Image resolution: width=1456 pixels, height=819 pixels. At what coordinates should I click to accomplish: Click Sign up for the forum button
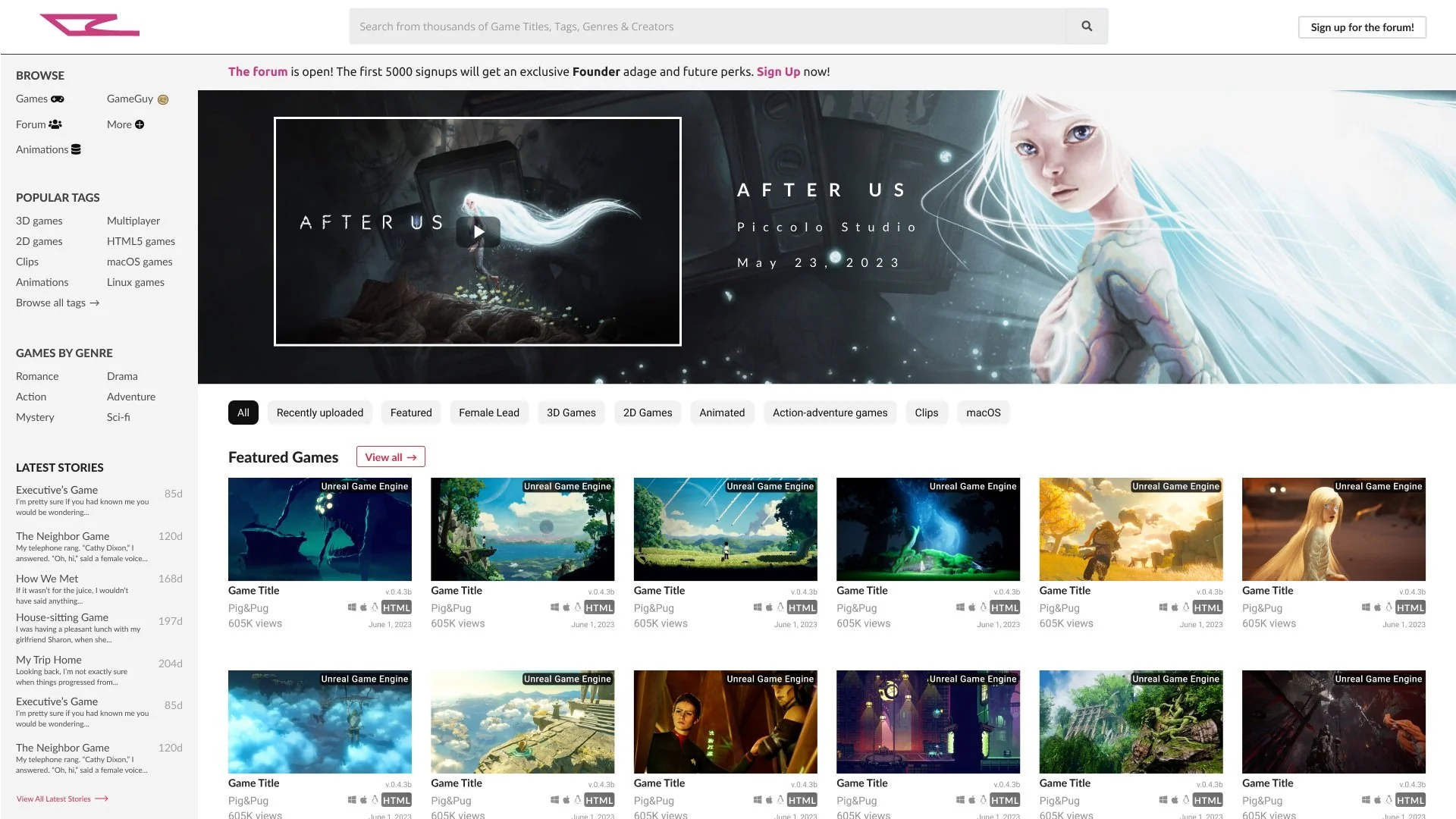pos(1362,27)
